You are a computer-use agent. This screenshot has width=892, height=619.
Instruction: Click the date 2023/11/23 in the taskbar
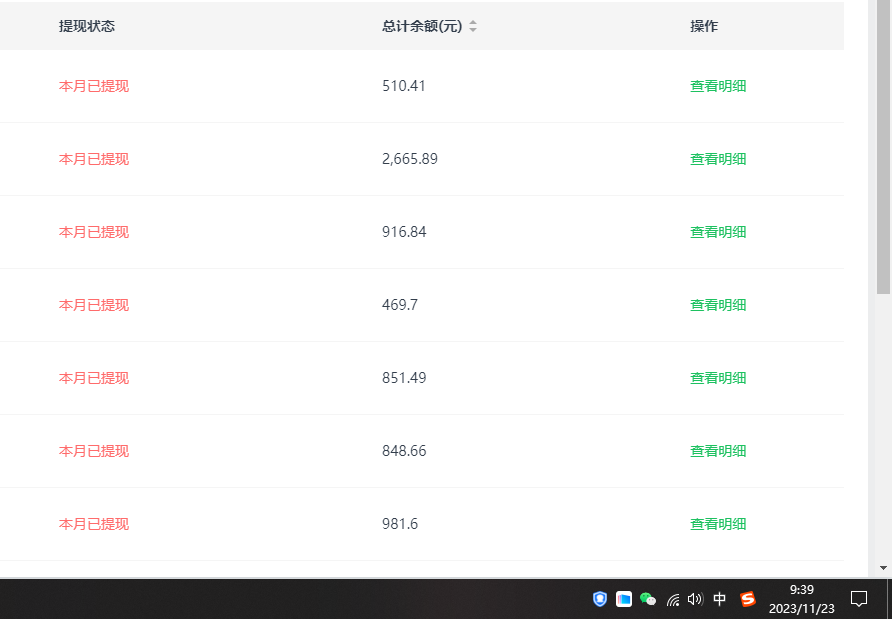click(803, 607)
